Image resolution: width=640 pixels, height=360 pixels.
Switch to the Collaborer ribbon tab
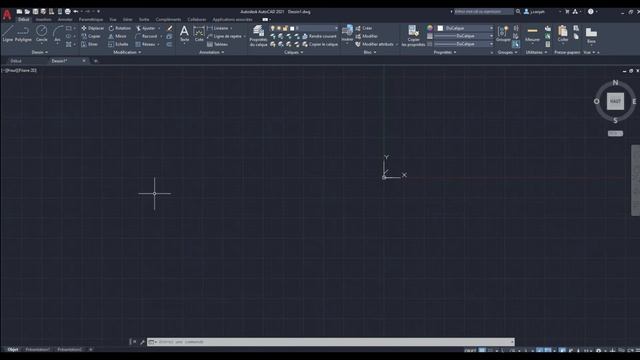pos(197,19)
